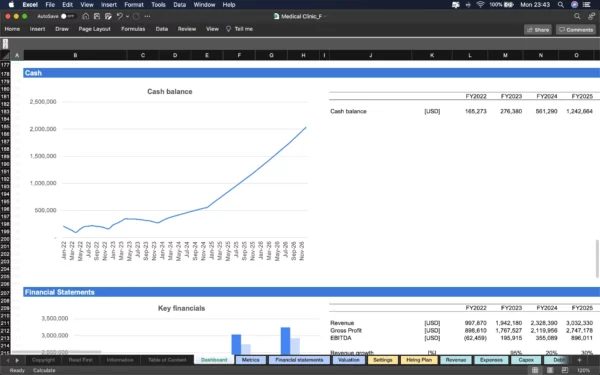Click the Tell me lightbulb icon
The image size is (600, 375).
[x=228, y=29]
